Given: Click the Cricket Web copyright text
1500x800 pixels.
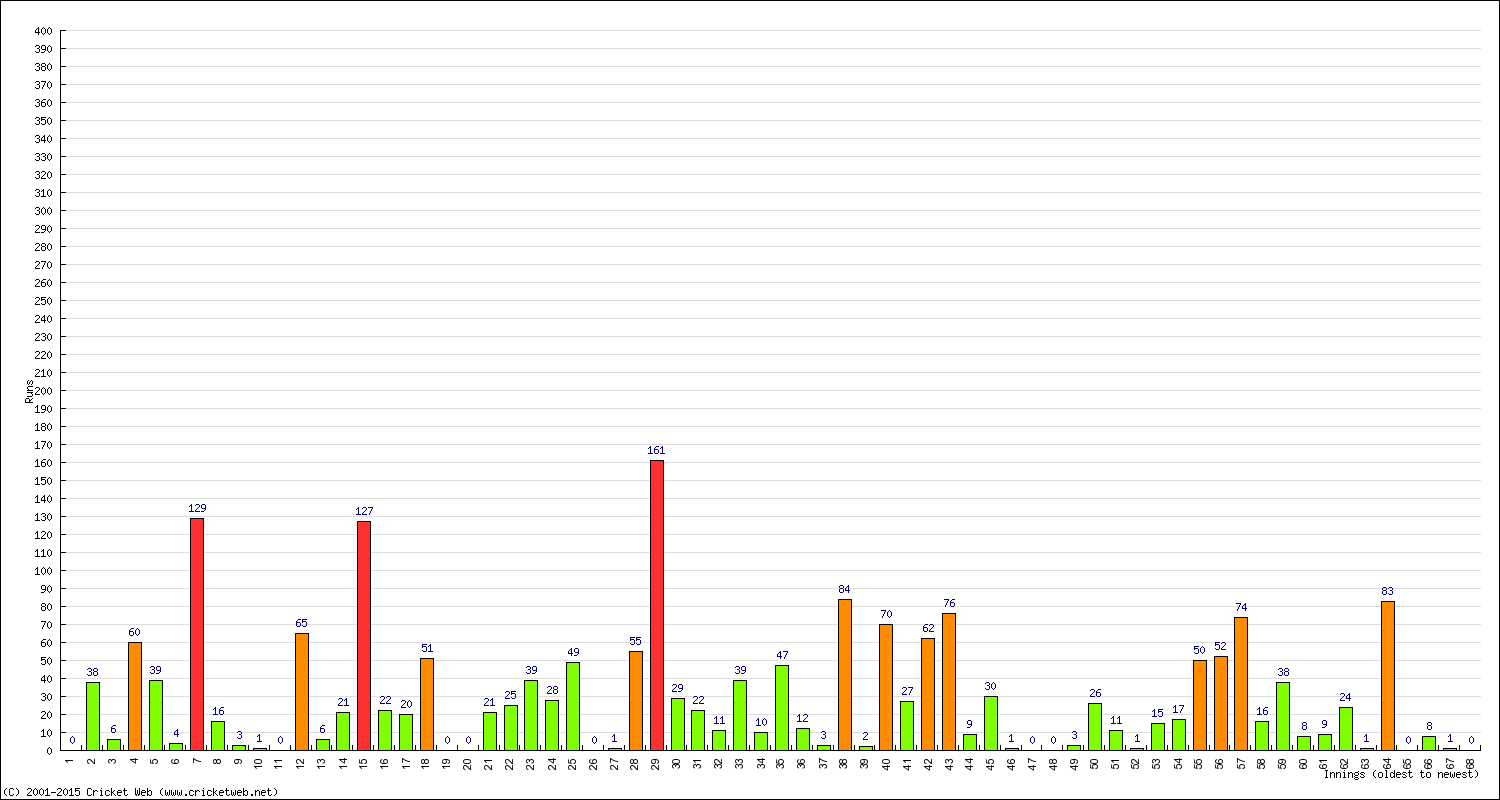Looking at the screenshot, I should click(x=141, y=792).
